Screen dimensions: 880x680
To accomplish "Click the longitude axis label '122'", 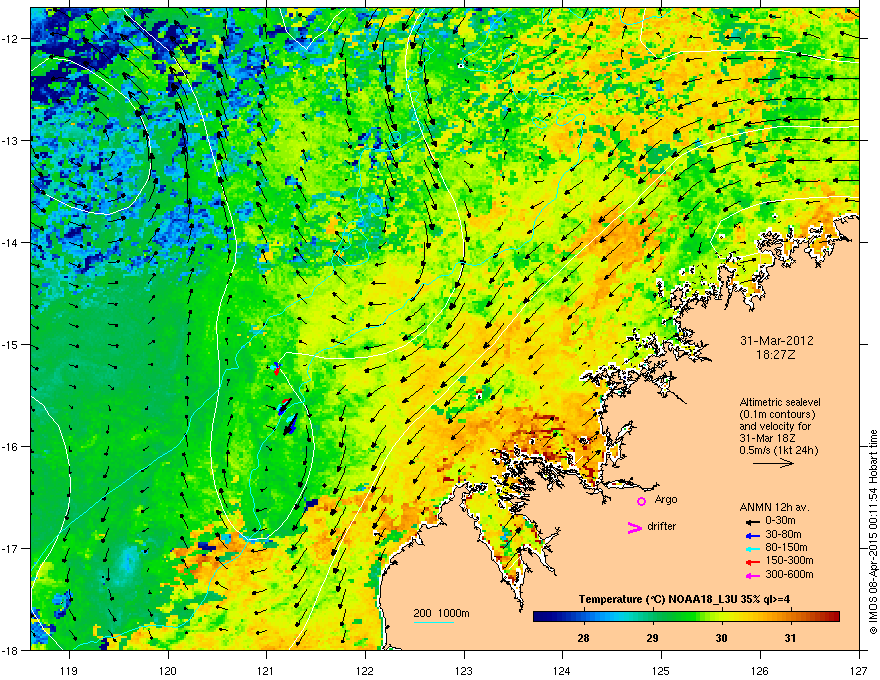I will tap(365, 670).
